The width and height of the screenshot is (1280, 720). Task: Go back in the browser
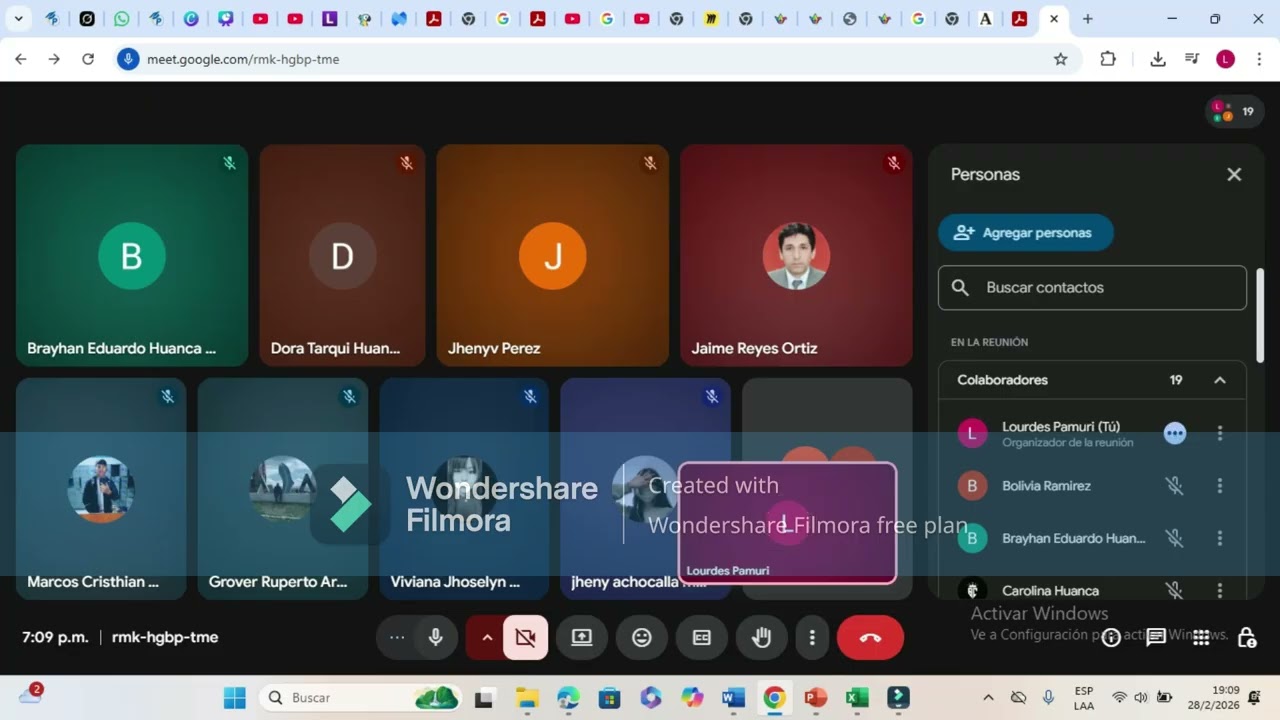pyautogui.click(x=20, y=59)
